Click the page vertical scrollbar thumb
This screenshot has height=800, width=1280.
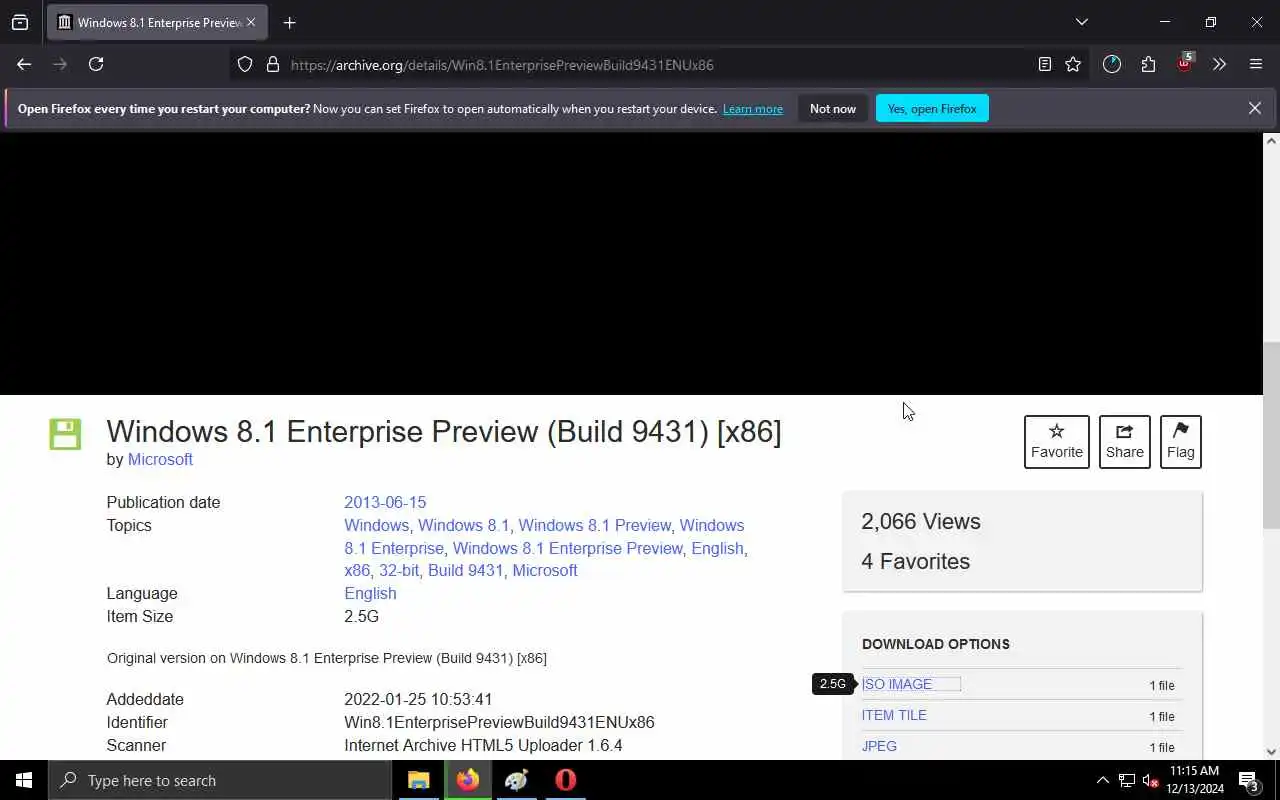(x=1271, y=436)
